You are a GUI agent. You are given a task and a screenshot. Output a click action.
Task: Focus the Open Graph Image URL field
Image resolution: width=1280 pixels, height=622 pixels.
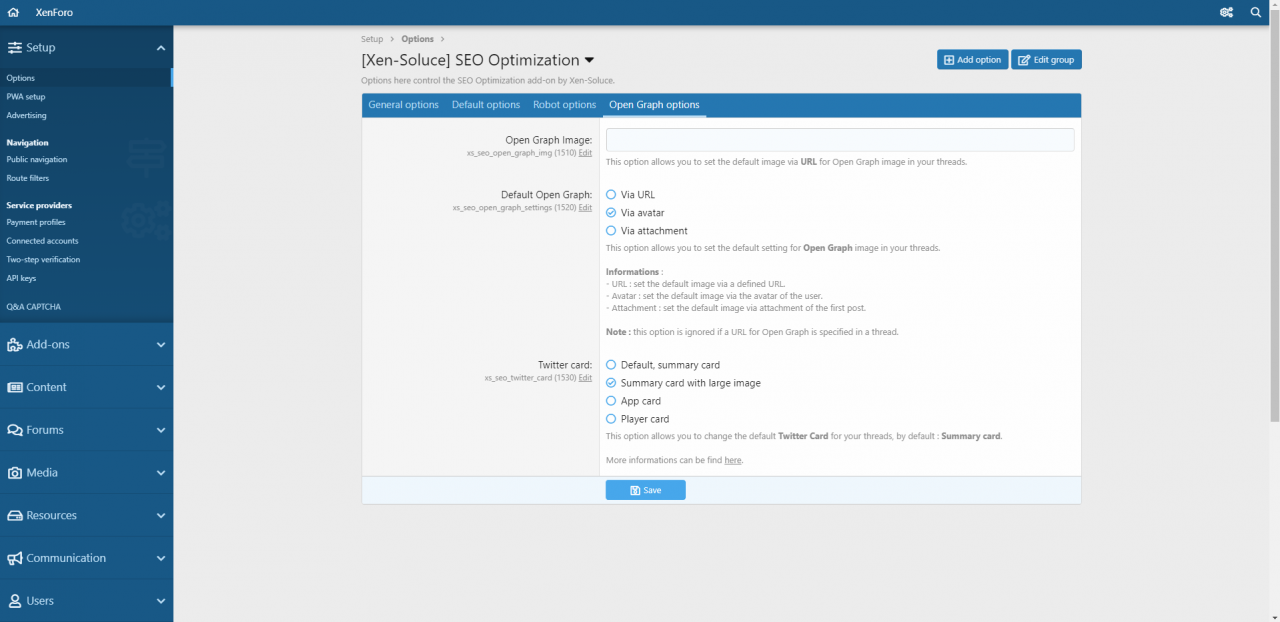coord(840,140)
